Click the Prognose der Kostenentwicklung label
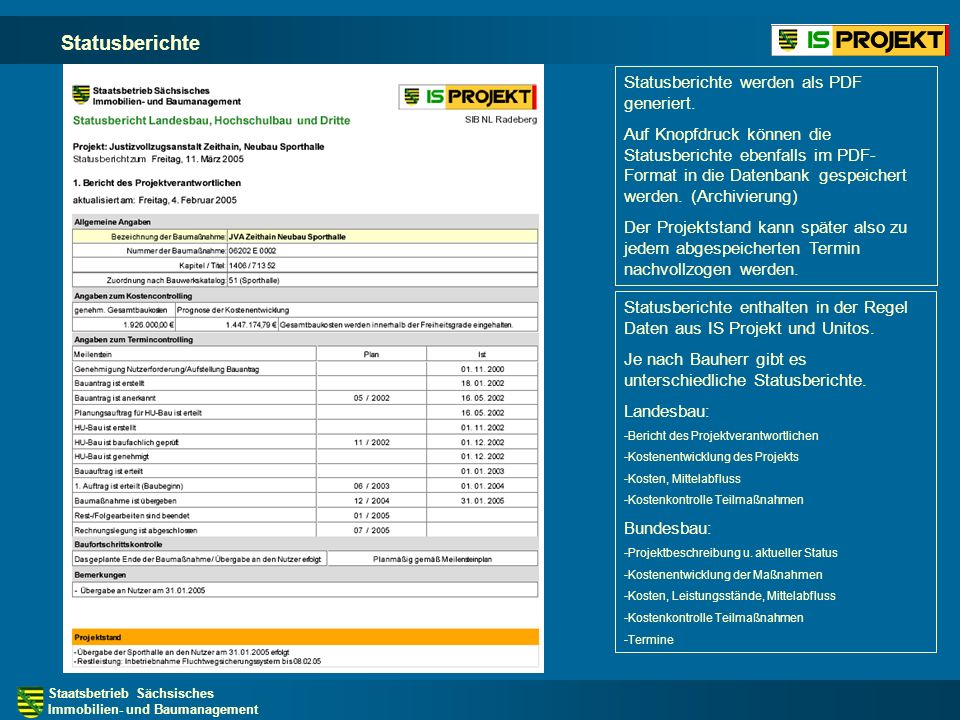This screenshot has height=720, width=960. 233,310
